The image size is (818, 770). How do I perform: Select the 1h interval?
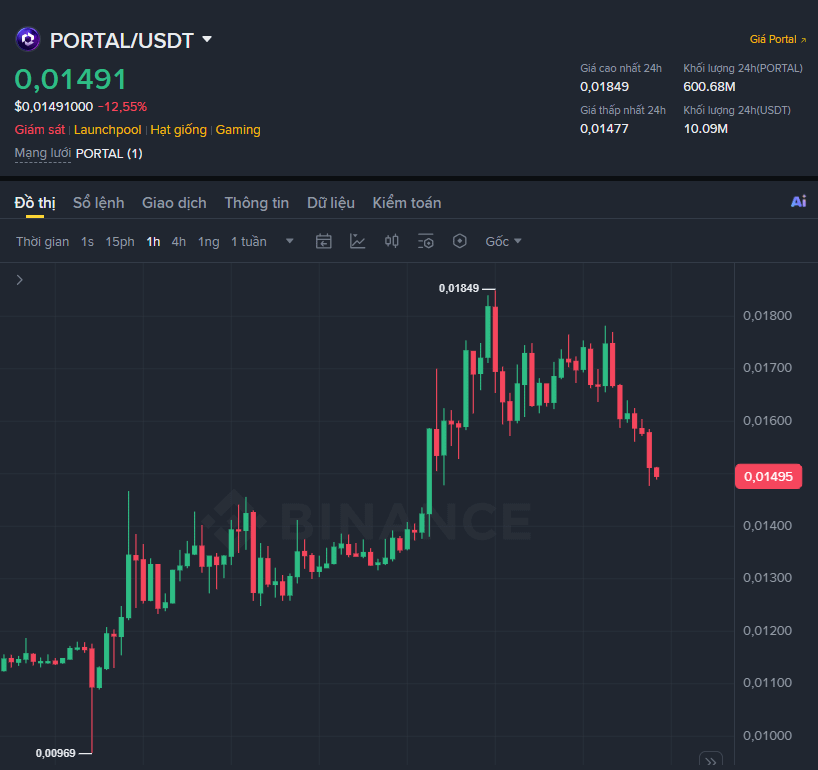click(153, 242)
